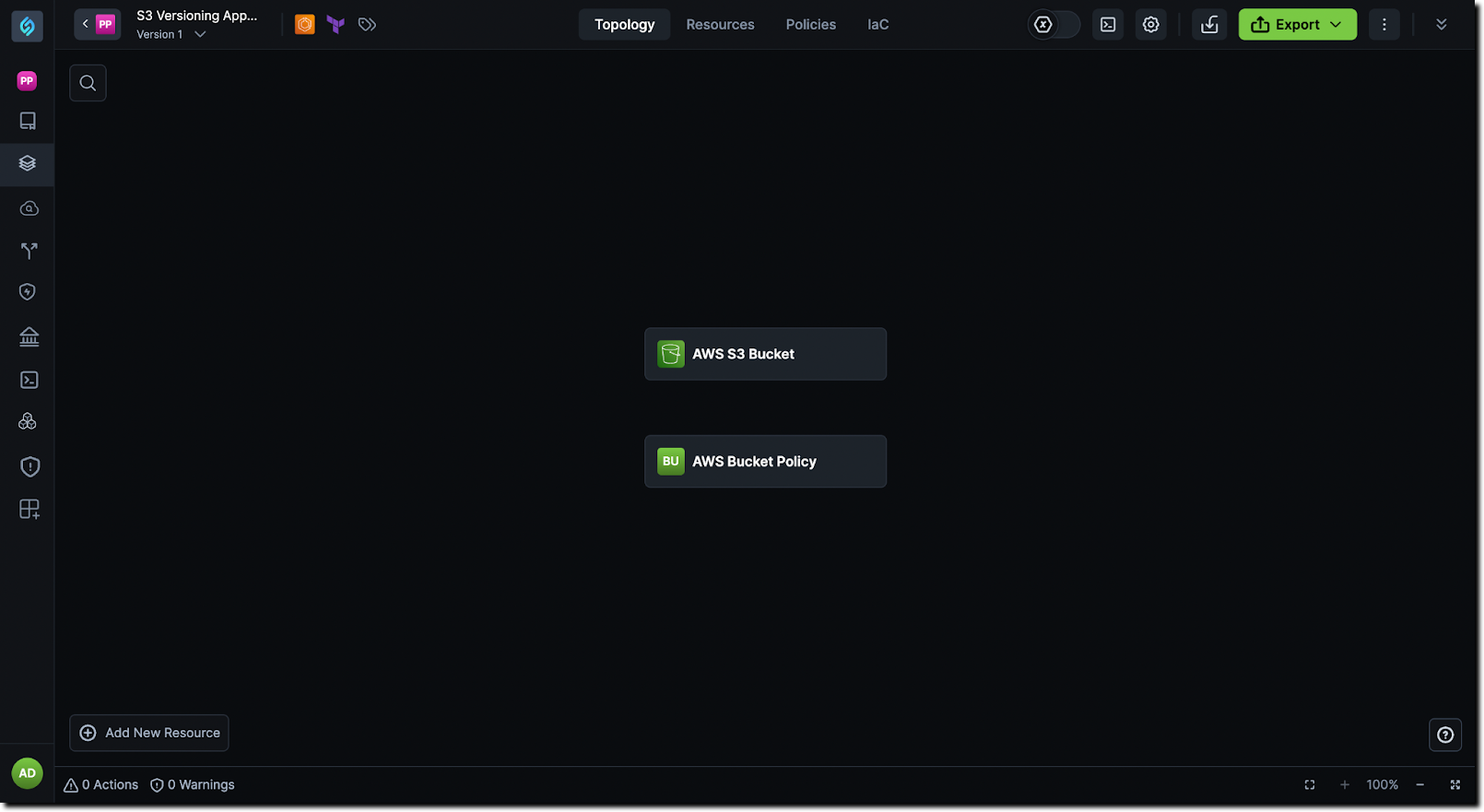
Task: Toggle the variables switch in header
Action: pos(1054,25)
